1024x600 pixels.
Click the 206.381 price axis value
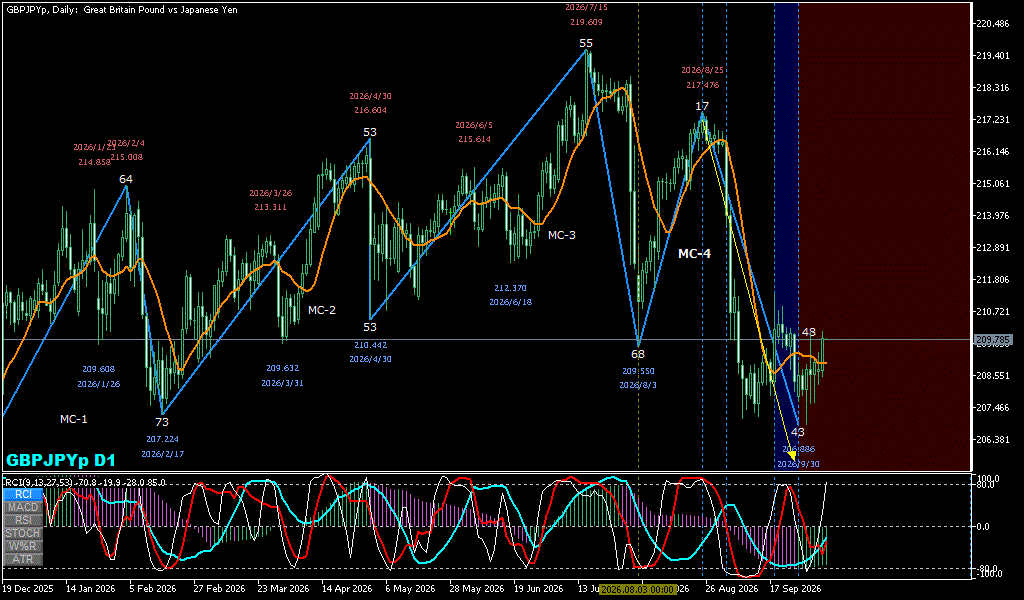tap(993, 440)
